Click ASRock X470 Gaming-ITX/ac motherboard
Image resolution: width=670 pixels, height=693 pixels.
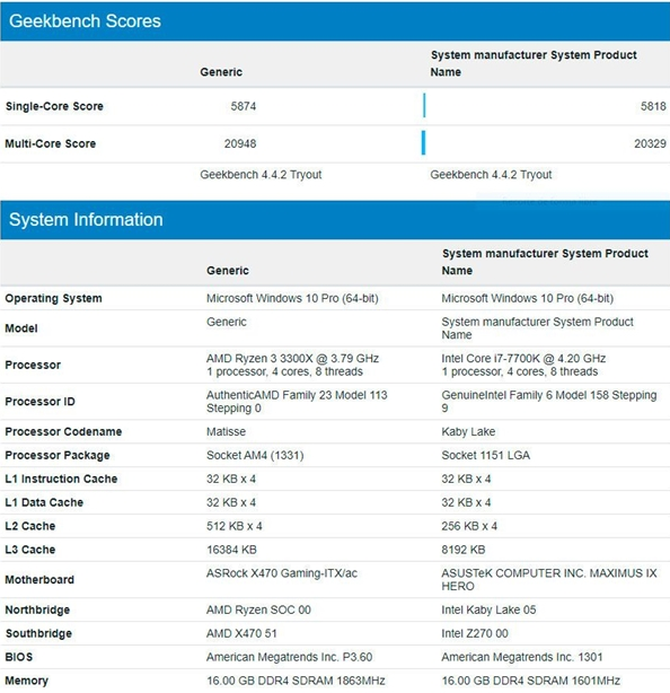coord(282,573)
